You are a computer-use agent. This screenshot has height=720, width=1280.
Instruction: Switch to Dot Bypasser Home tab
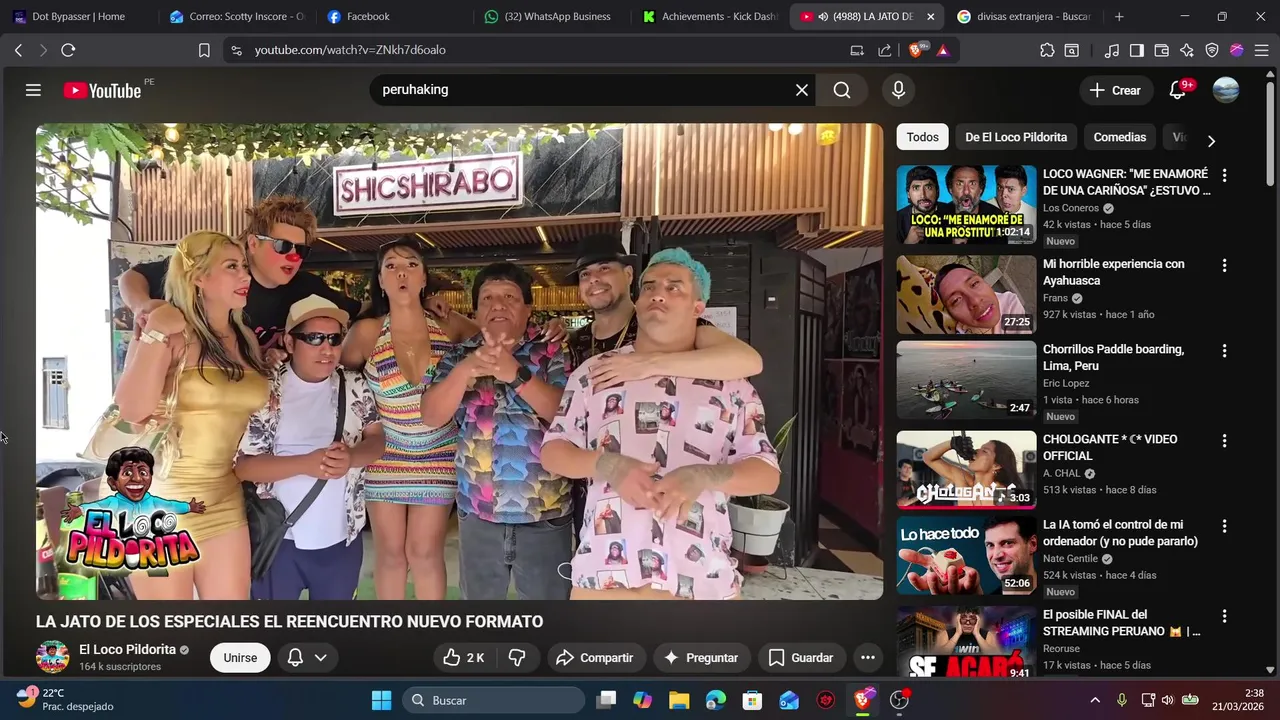pyautogui.click(x=79, y=17)
